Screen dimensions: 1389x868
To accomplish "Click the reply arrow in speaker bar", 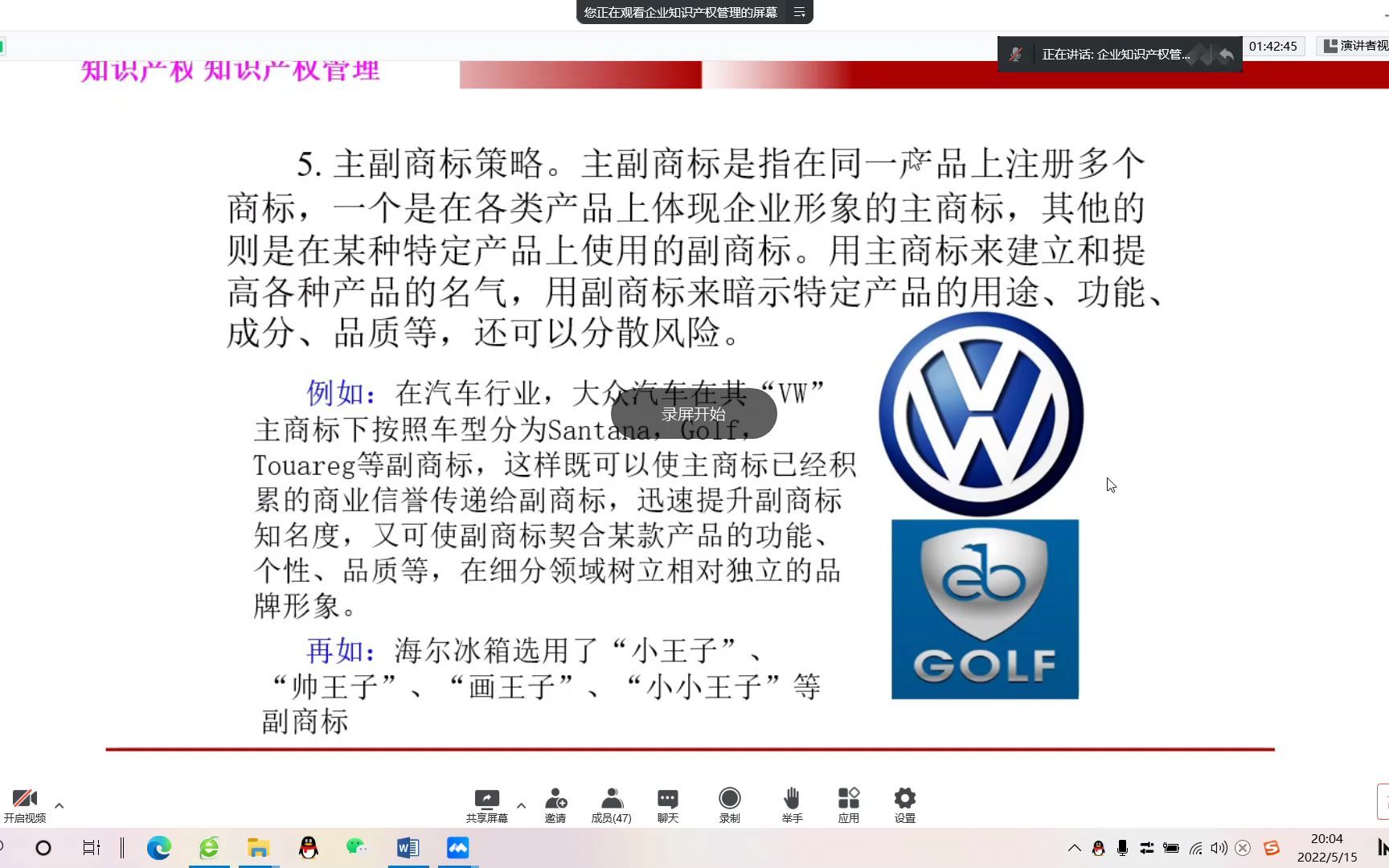I will click(1226, 54).
